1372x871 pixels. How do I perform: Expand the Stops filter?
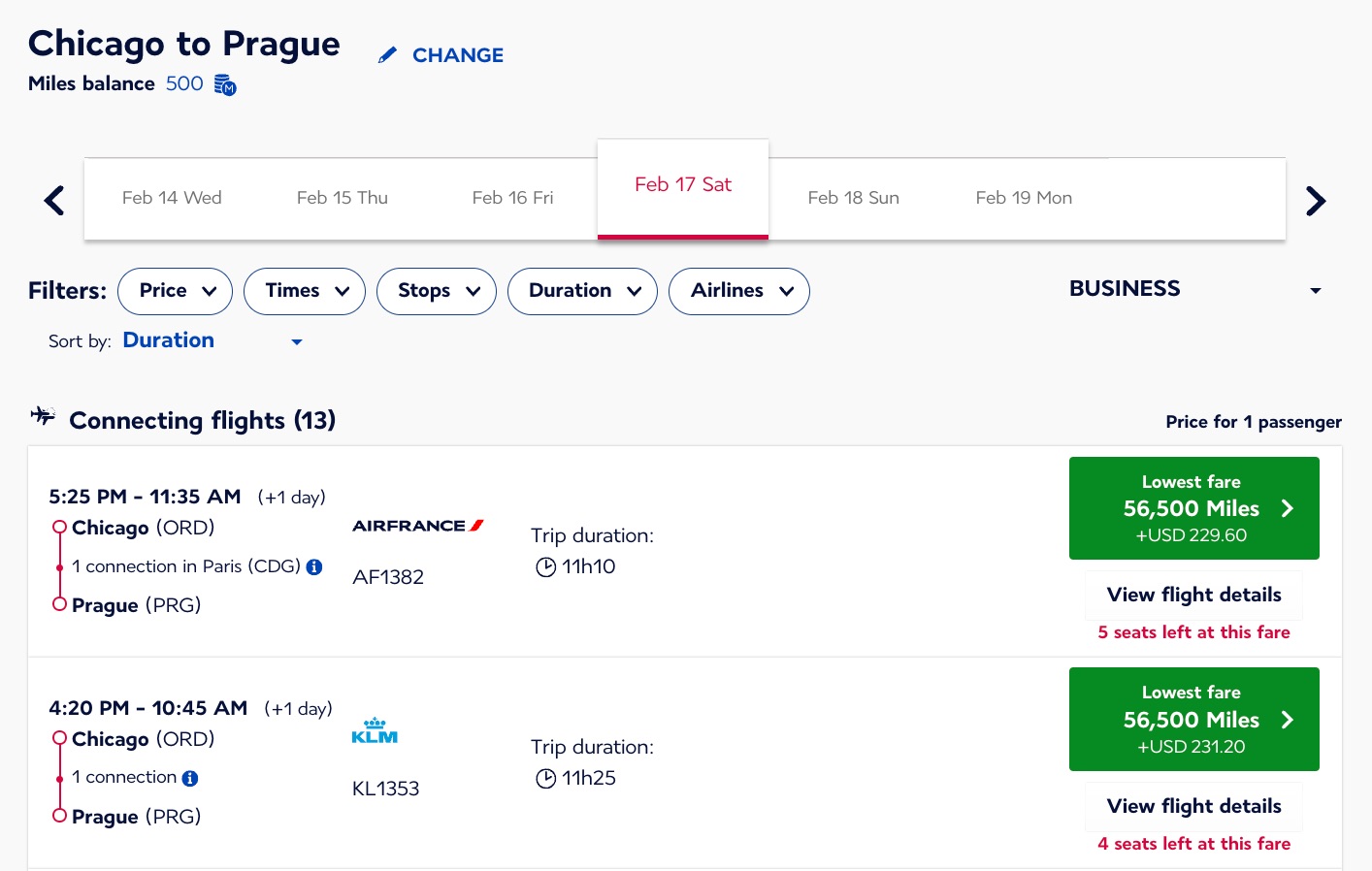(436, 291)
